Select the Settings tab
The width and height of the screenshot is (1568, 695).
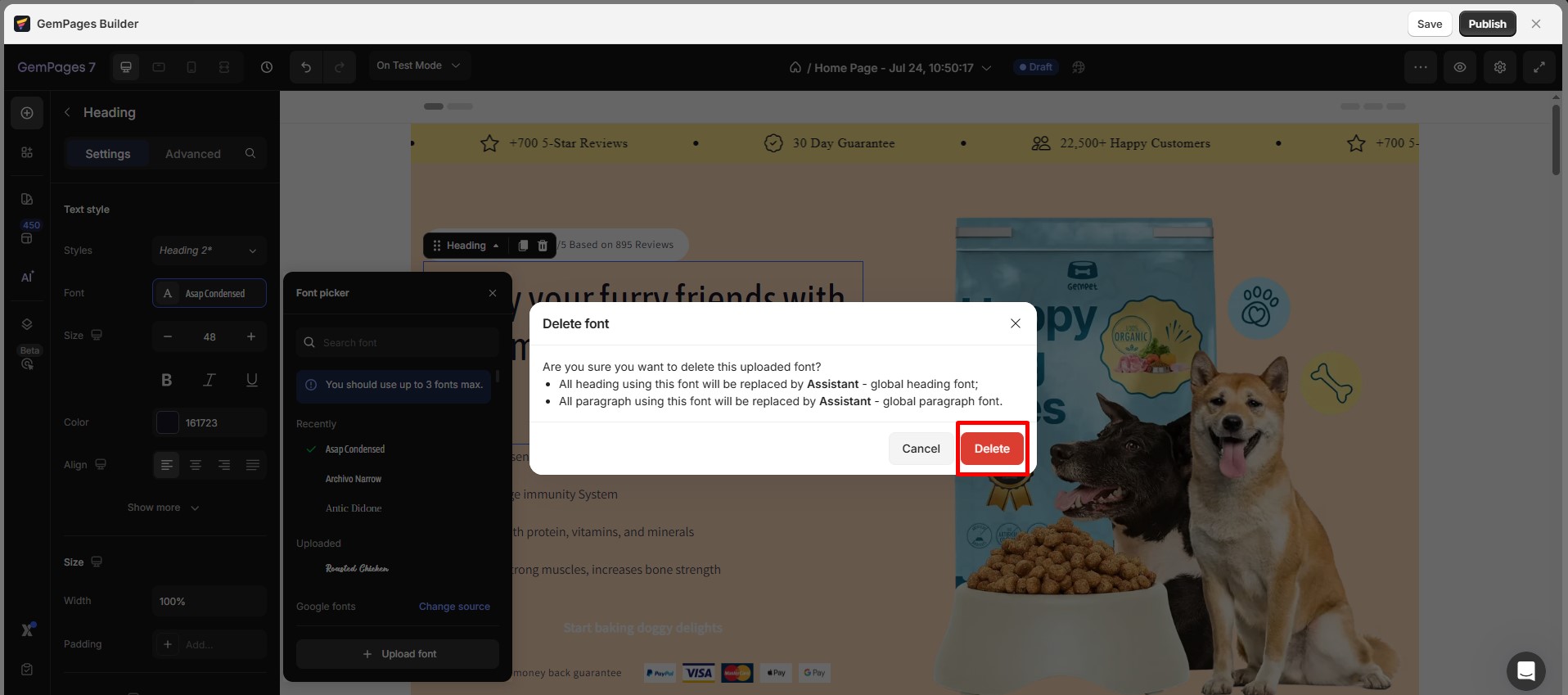tap(107, 154)
